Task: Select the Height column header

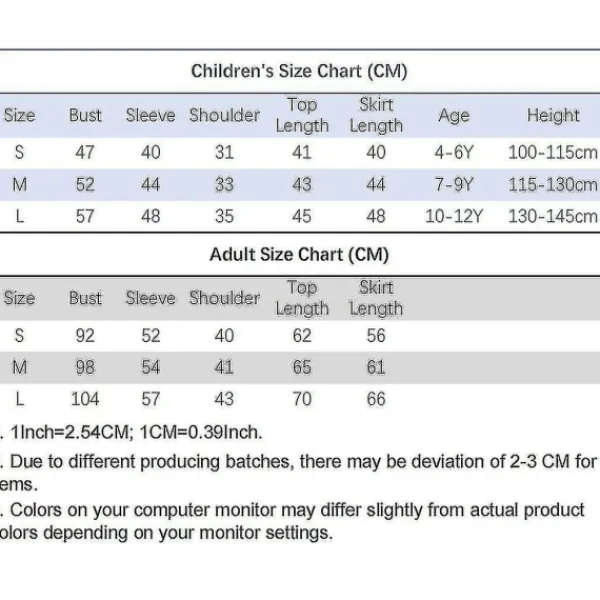Action: coord(553,115)
